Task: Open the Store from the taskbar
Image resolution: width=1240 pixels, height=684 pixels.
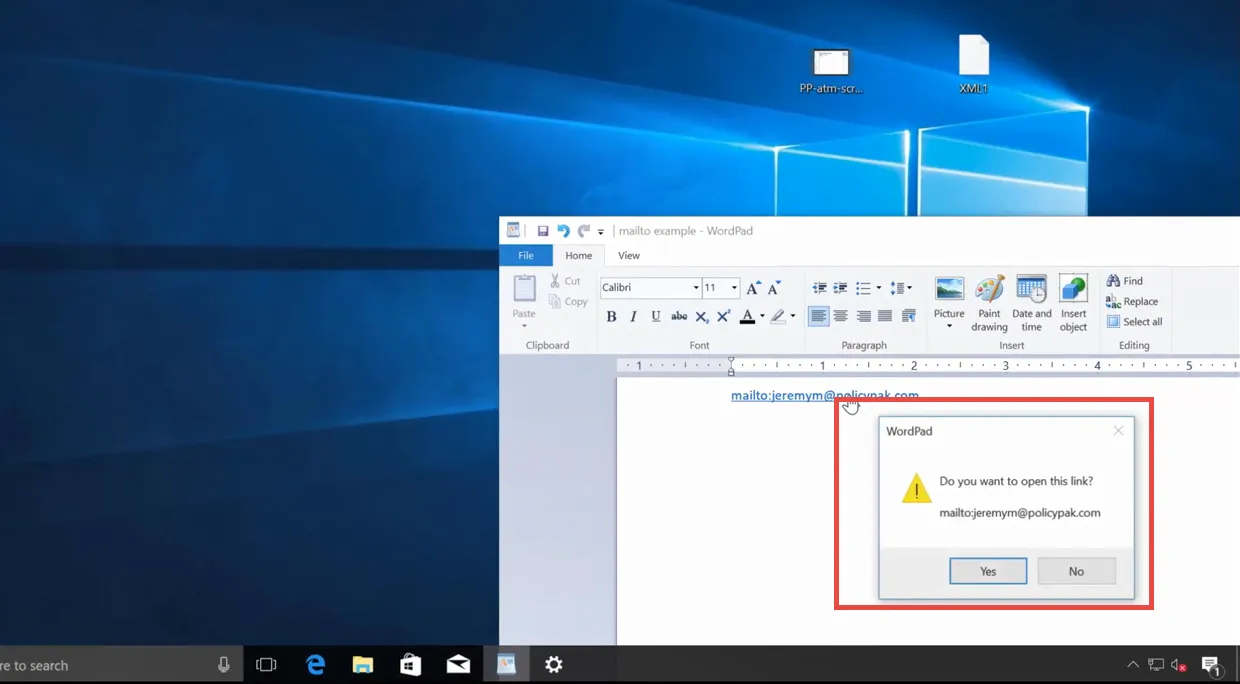Action: [x=411, y=664]
